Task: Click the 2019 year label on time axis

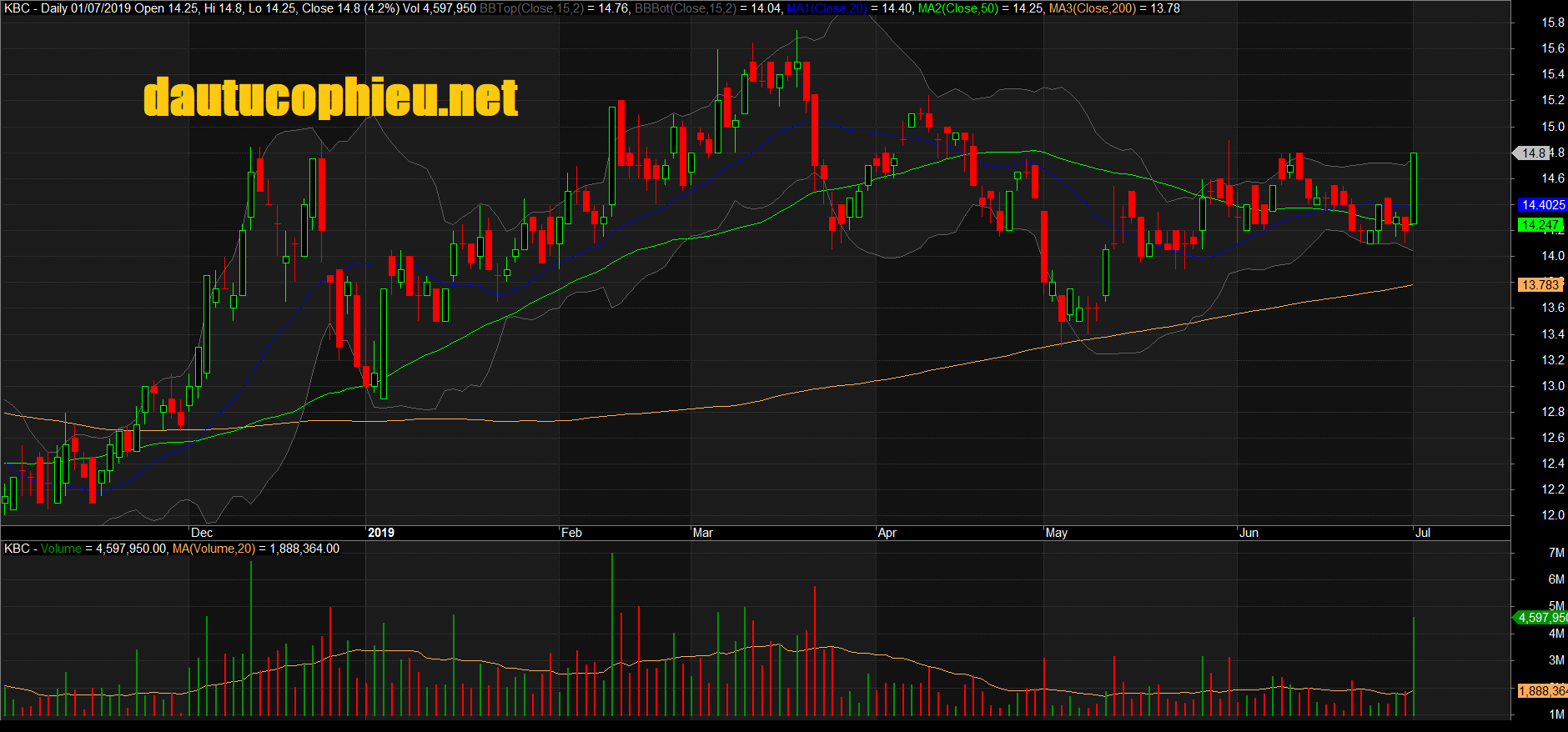Action: point(381,533)
